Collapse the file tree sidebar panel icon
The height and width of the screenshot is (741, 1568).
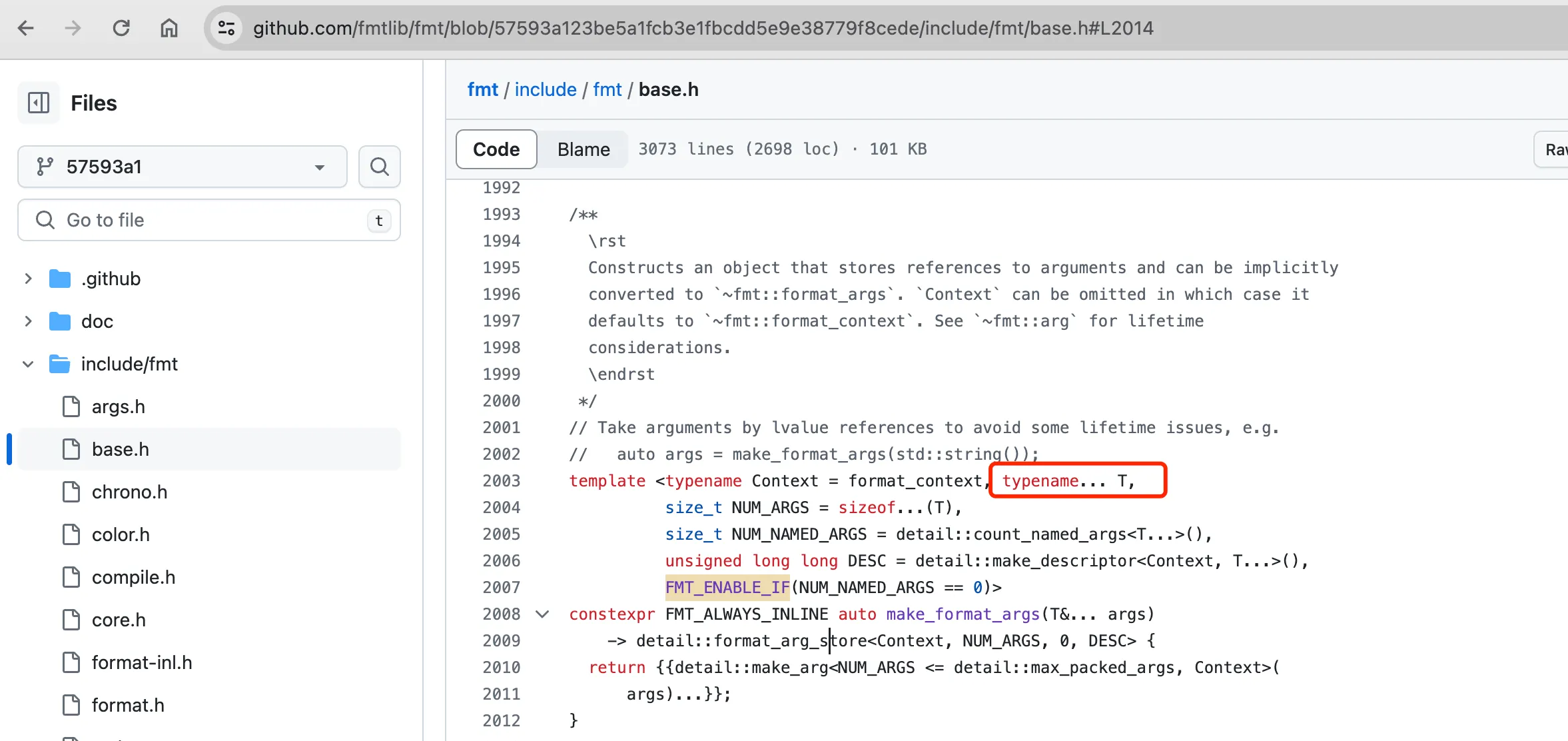pos(39,103)
